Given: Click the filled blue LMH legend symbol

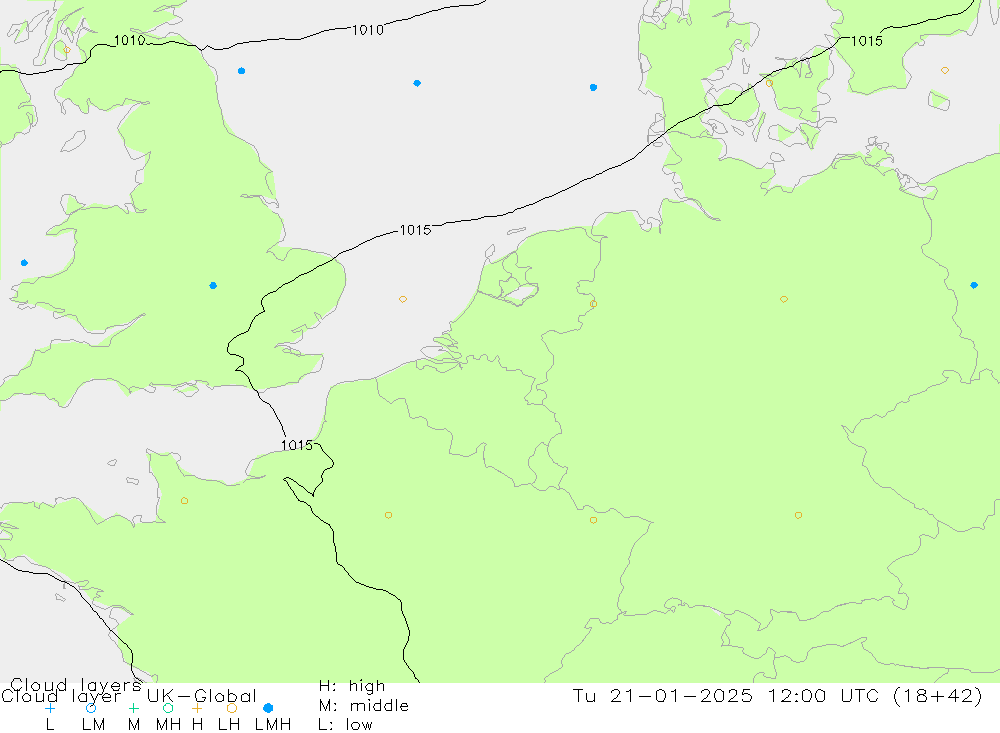Looking at the screenshot, I should [x=268, y=708].
